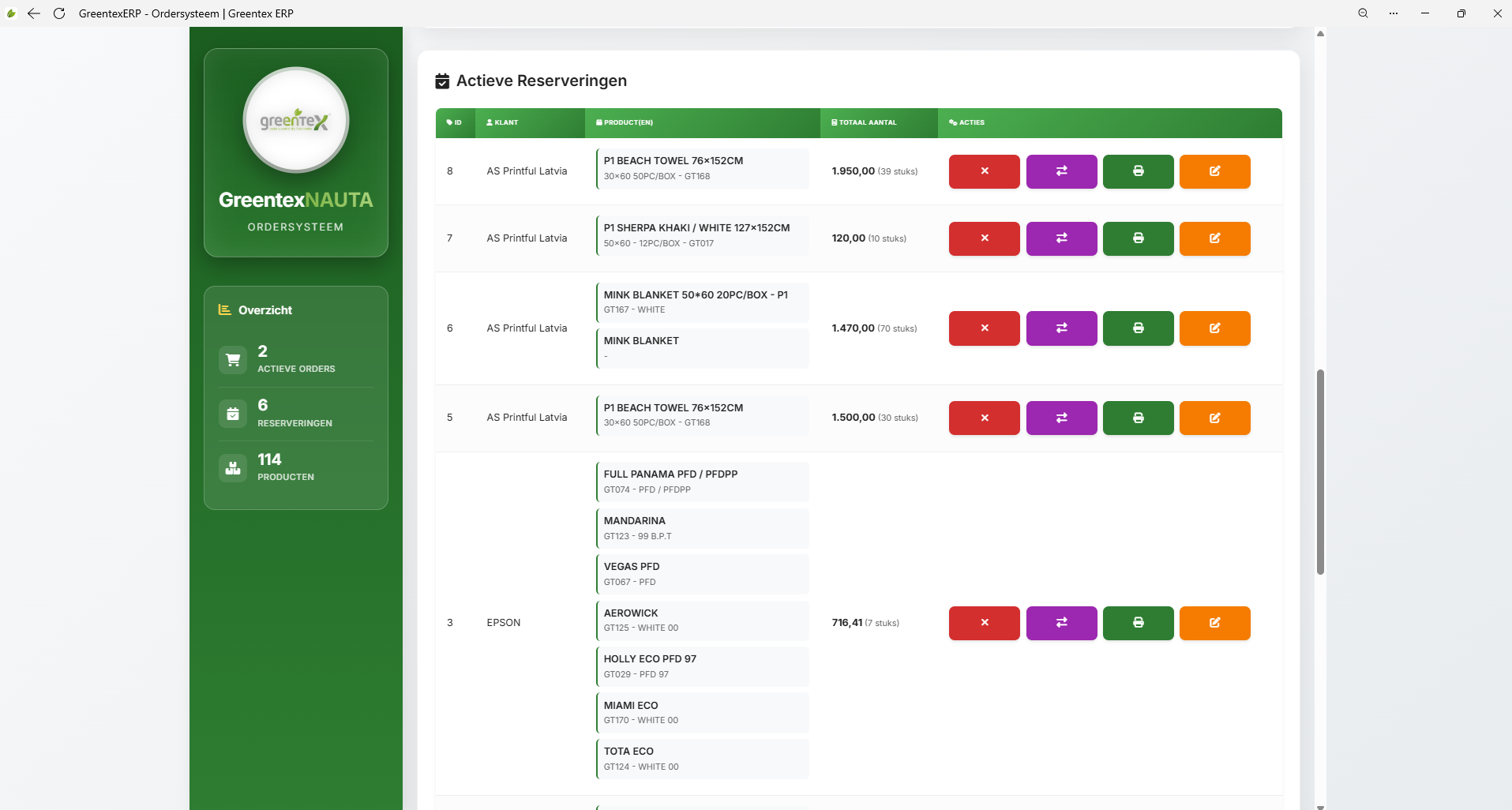Image resolution: width=1512 pixels, height=810 pixels.
Task: Convert reservation 5 with swap icon
Action: coord(1061,418)
